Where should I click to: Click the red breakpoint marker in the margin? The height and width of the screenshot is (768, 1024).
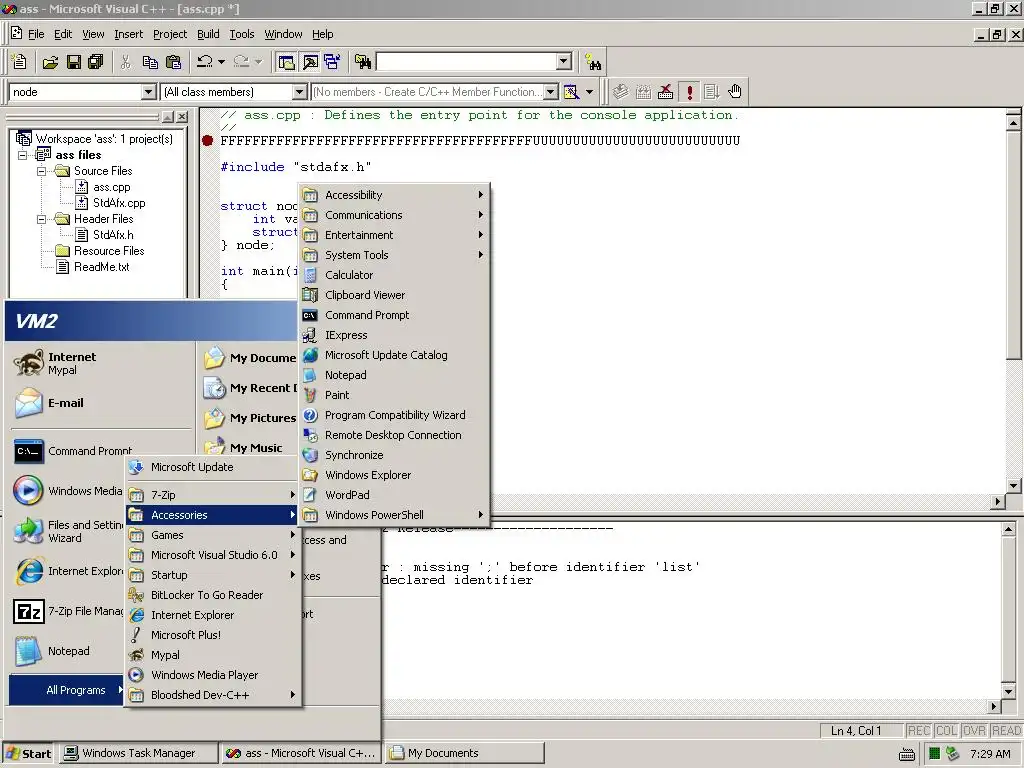[208, 140]
